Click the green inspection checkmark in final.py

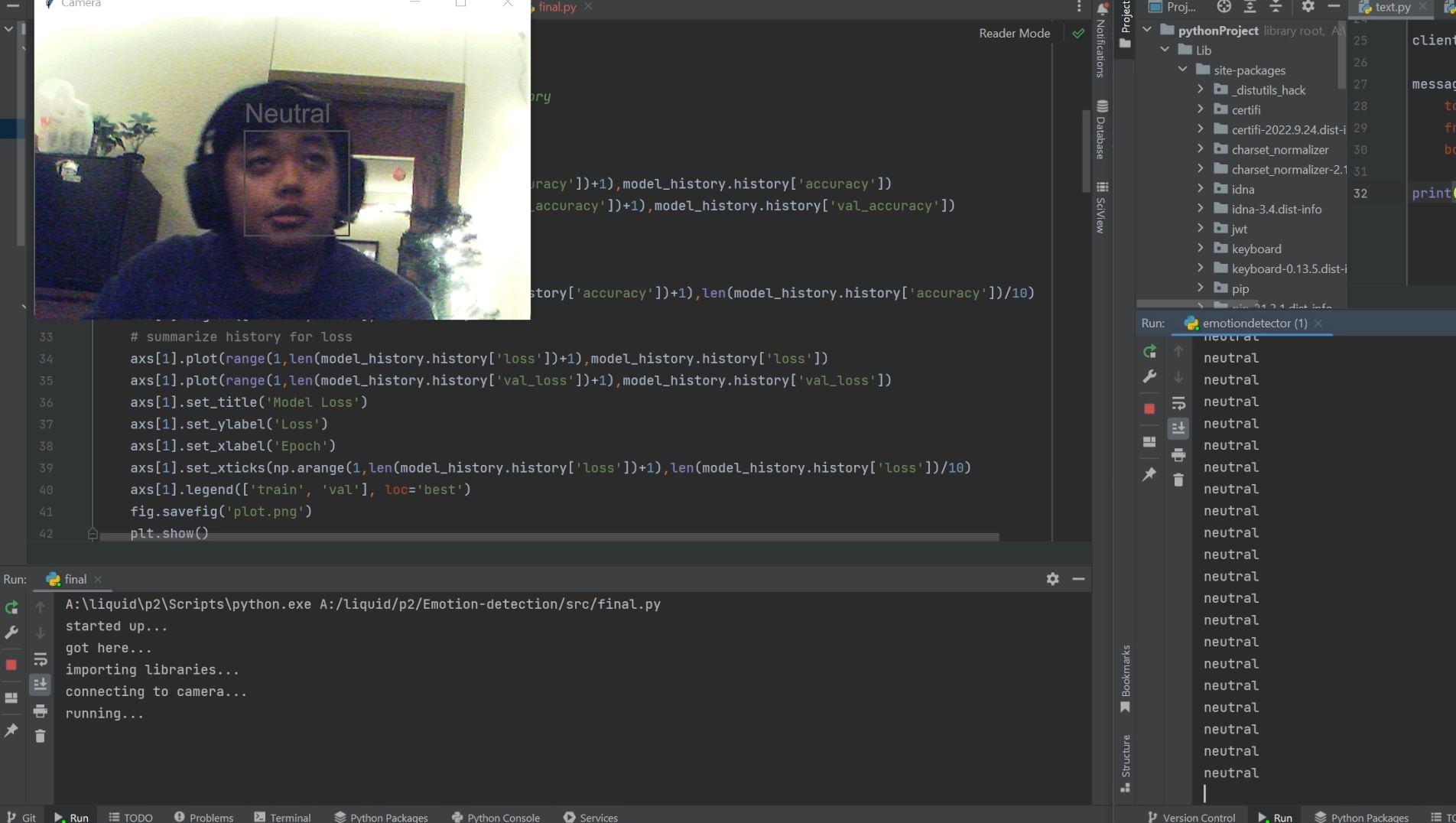(1078, 34)
